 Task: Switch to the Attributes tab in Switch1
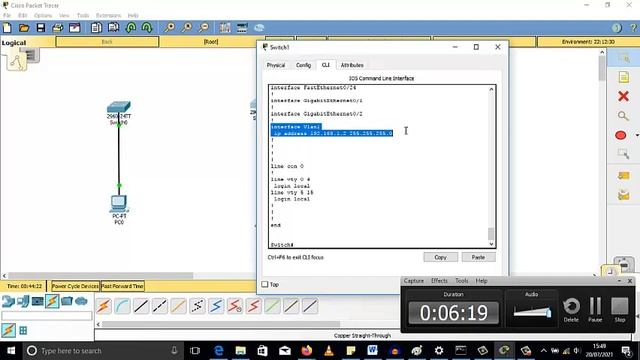click(352, 65)
